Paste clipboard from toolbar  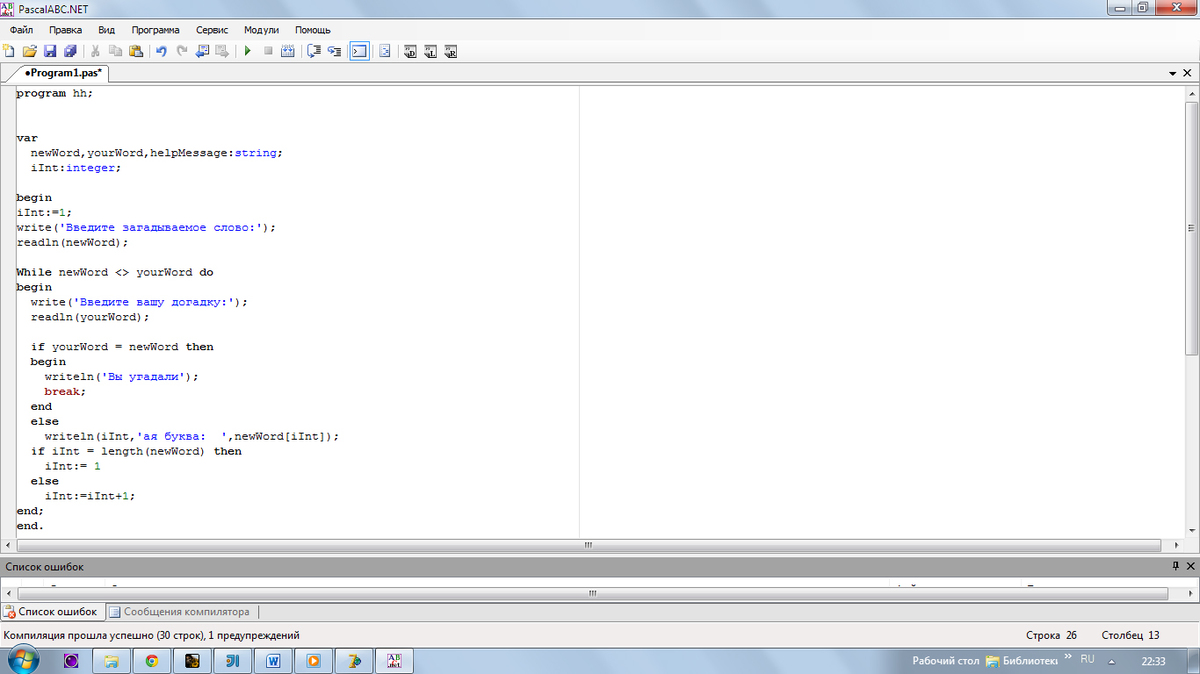(136, 51)
